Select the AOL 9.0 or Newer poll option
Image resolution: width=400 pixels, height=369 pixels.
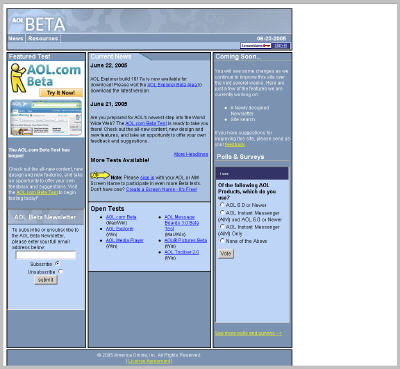tap(222, 204)
